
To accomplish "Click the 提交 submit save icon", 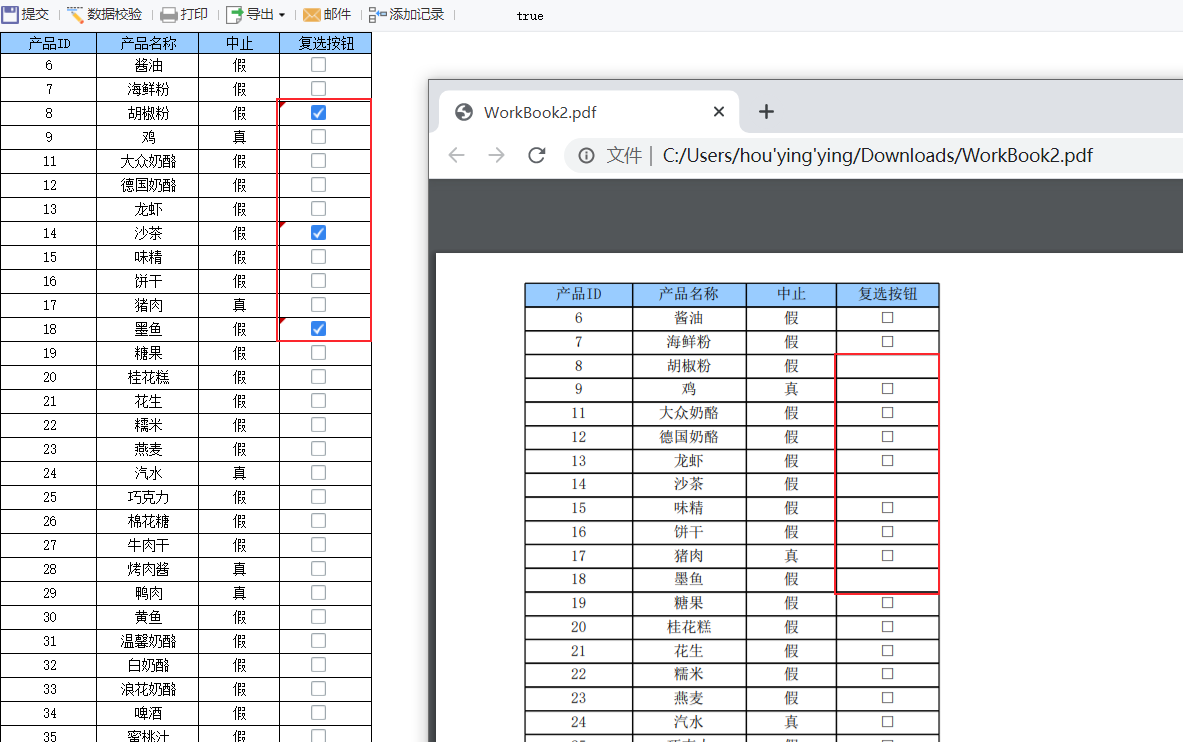I will (x=10, y=14).
